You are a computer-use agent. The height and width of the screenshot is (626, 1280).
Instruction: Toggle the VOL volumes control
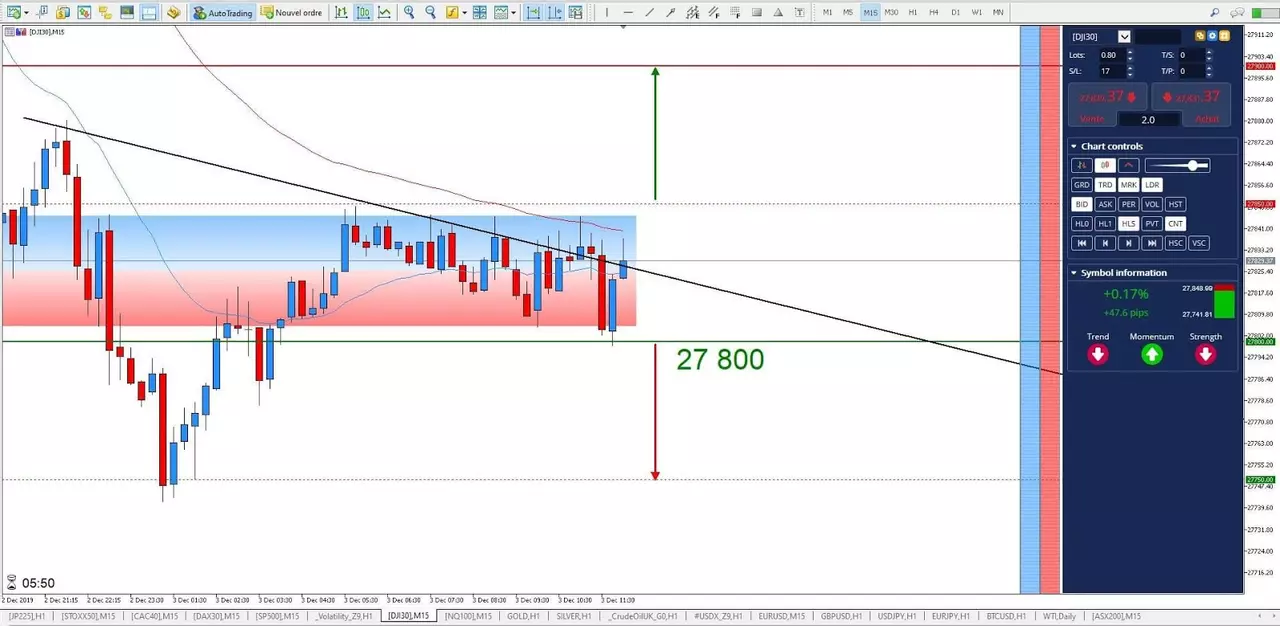[x=1152, y=204]
